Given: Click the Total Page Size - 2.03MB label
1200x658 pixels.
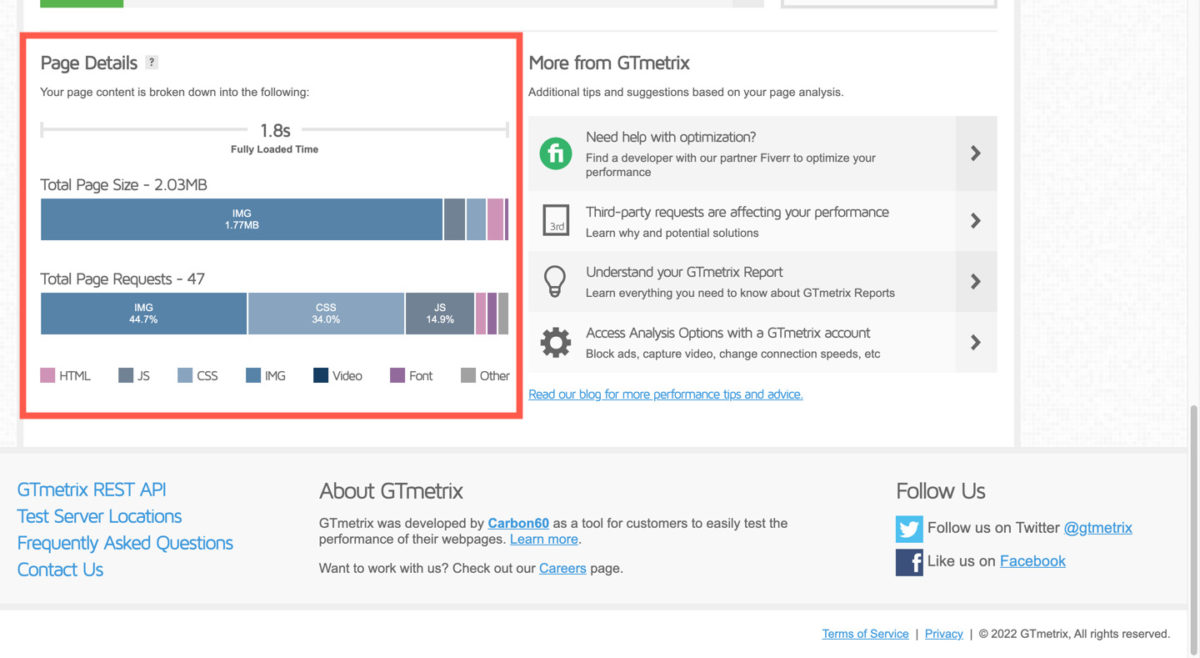Looking at the screenshot, I should pyautogui.click(x=124, y=185).
